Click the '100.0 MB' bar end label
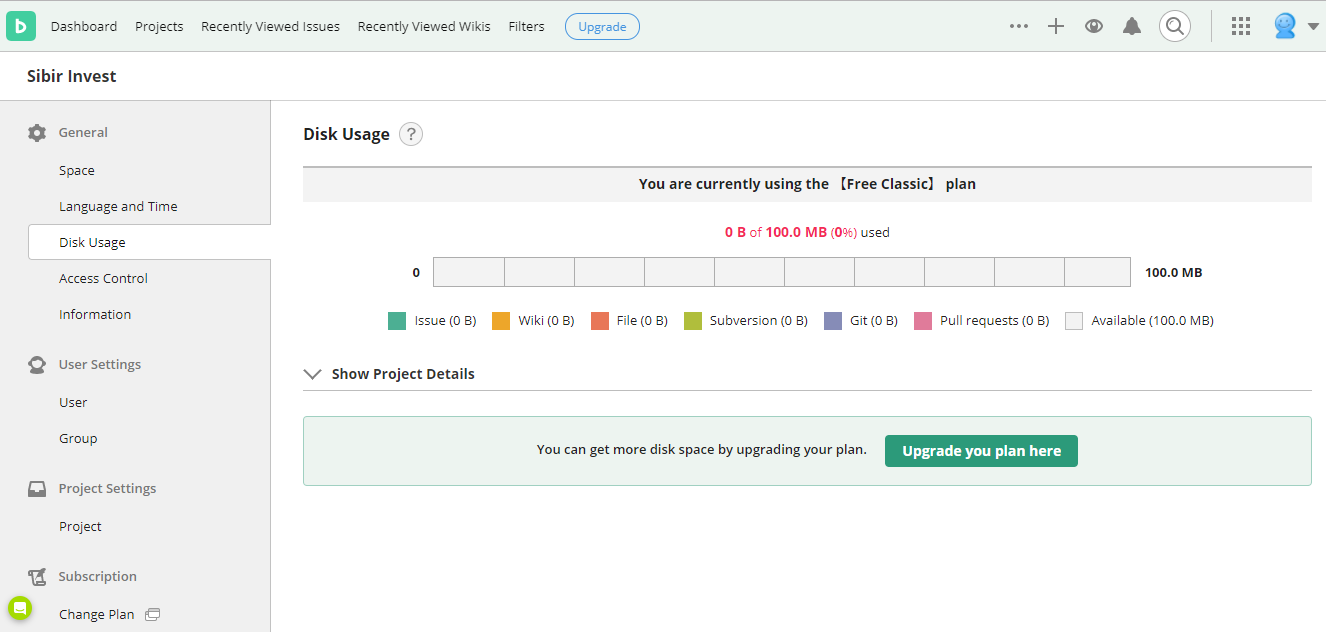Viewport: 1326px width, 632px height. click(x=1173, y=272)
